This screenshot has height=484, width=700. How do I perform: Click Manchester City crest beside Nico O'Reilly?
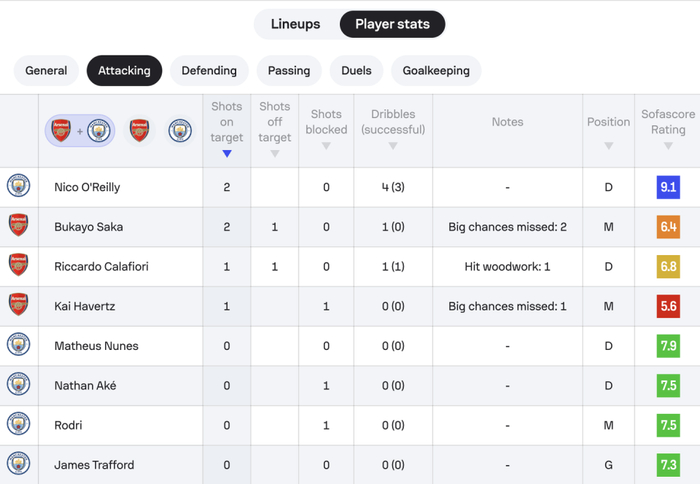[18, 186]
